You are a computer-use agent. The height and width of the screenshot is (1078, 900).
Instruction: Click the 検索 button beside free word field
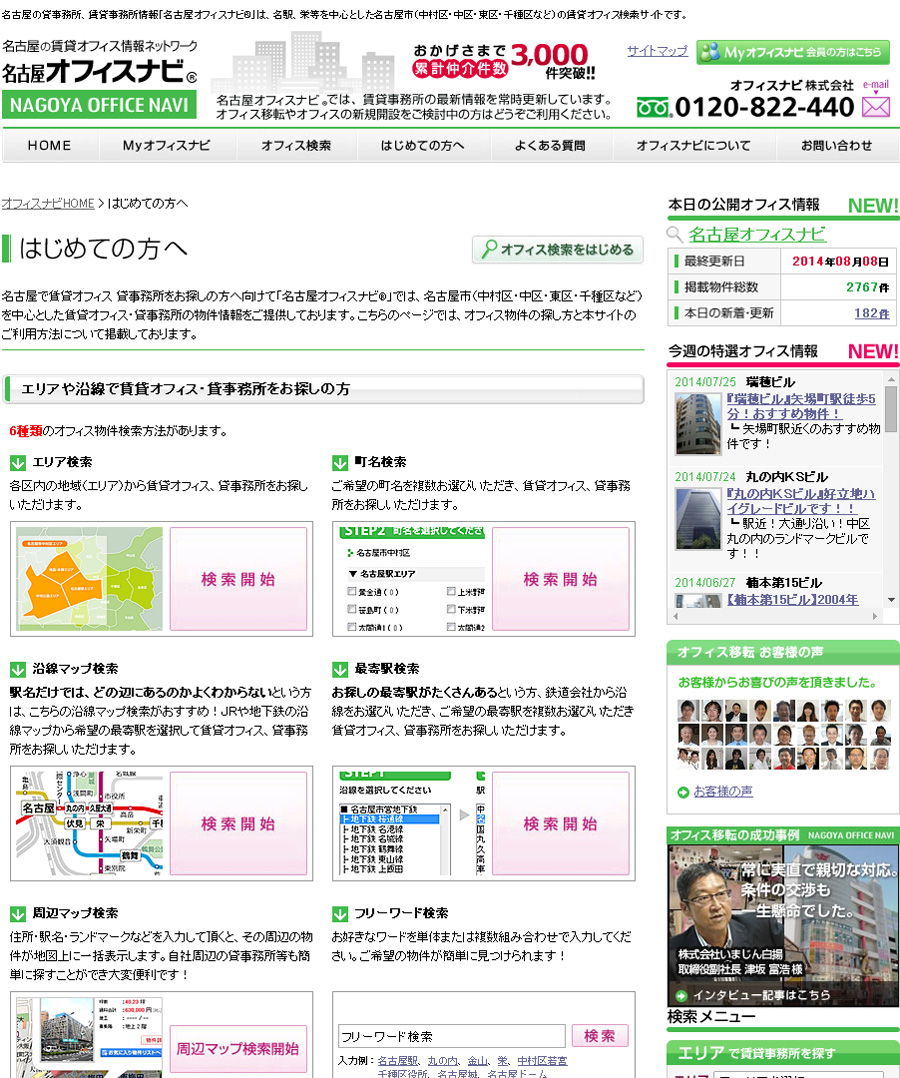[x=600, y=1036]
